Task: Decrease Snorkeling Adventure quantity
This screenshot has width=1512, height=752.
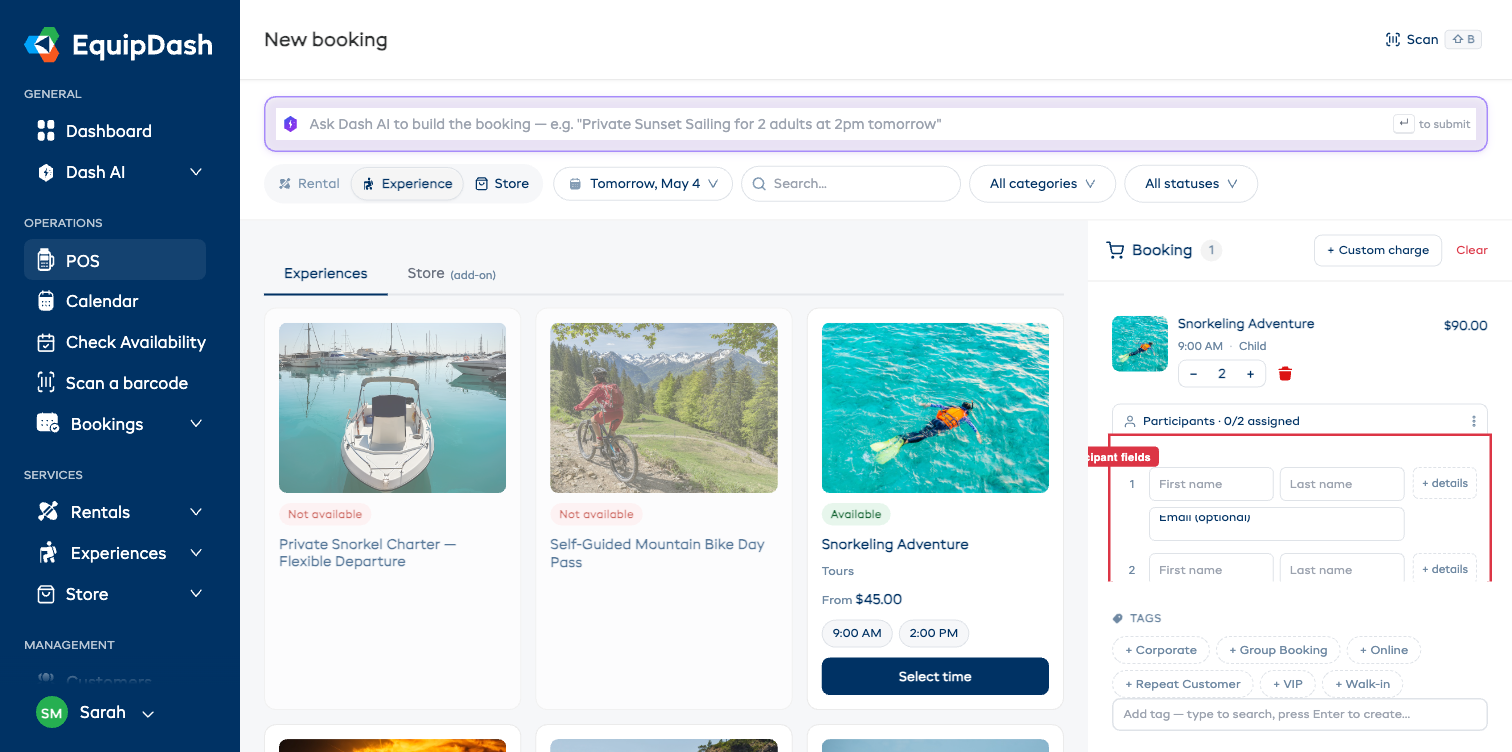Action: pyautogui.click(x=1194, y=374)
